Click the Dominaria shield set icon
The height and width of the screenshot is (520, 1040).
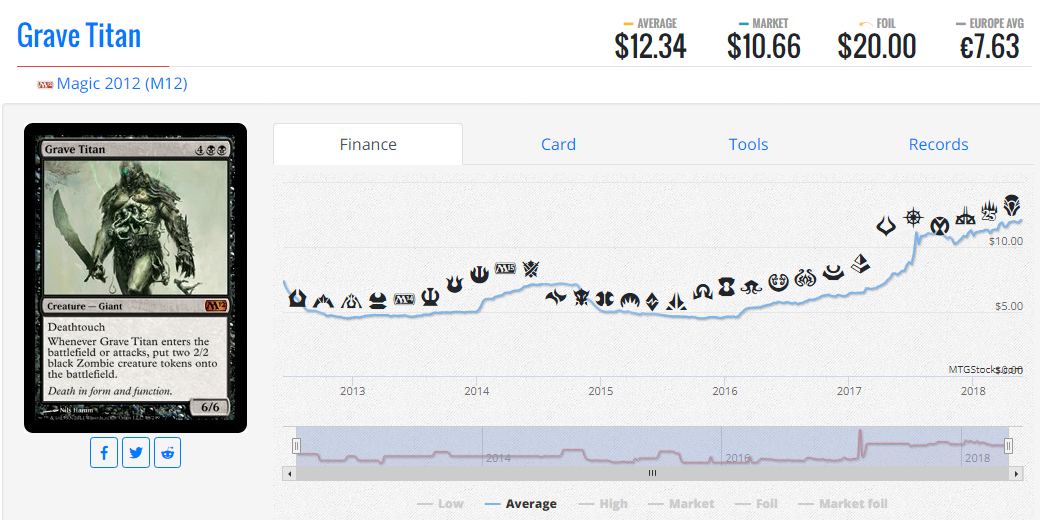pyautogui.click(x=1011, y=204)
